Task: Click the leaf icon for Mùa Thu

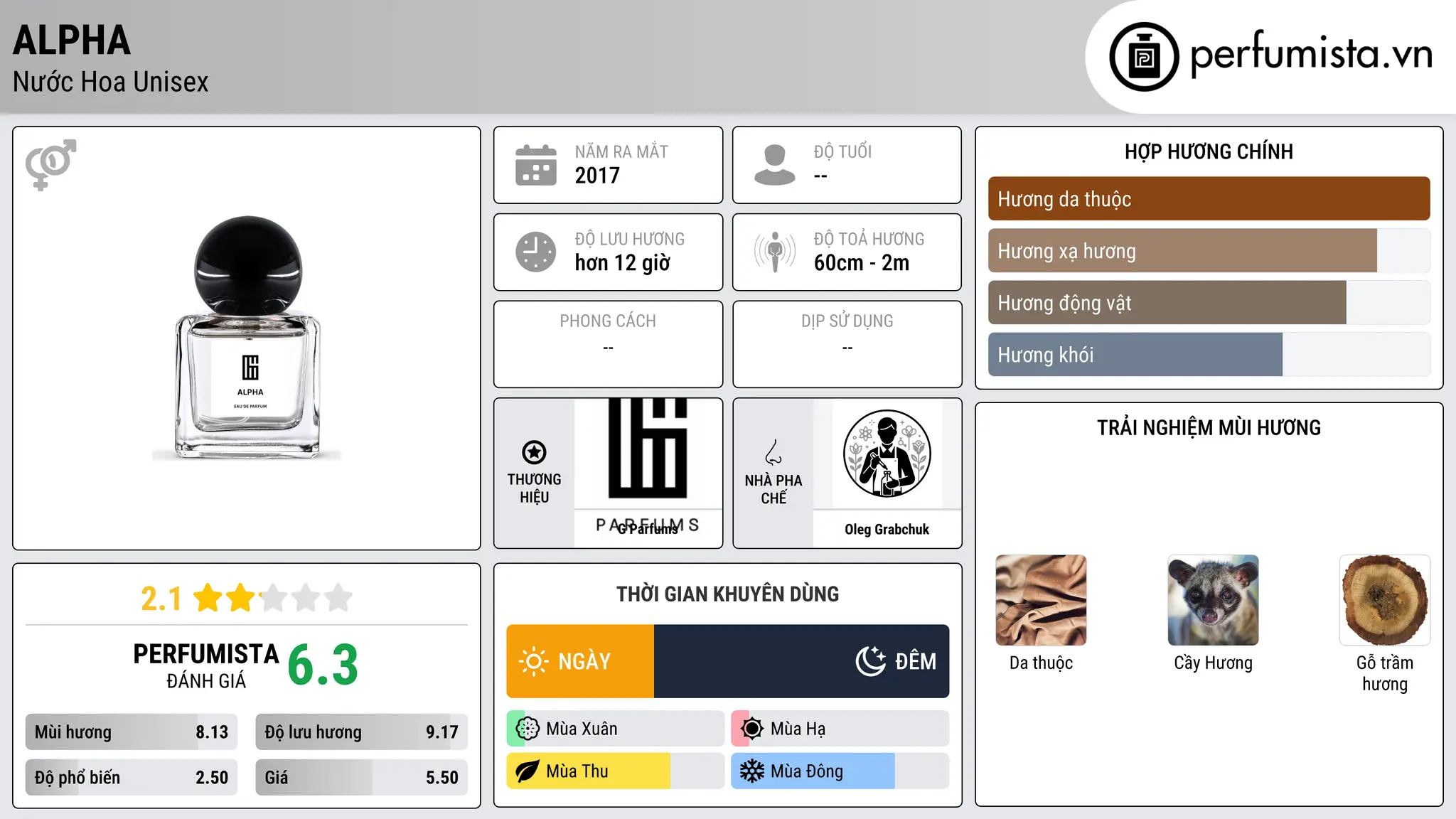Action: tap(528, 771)
